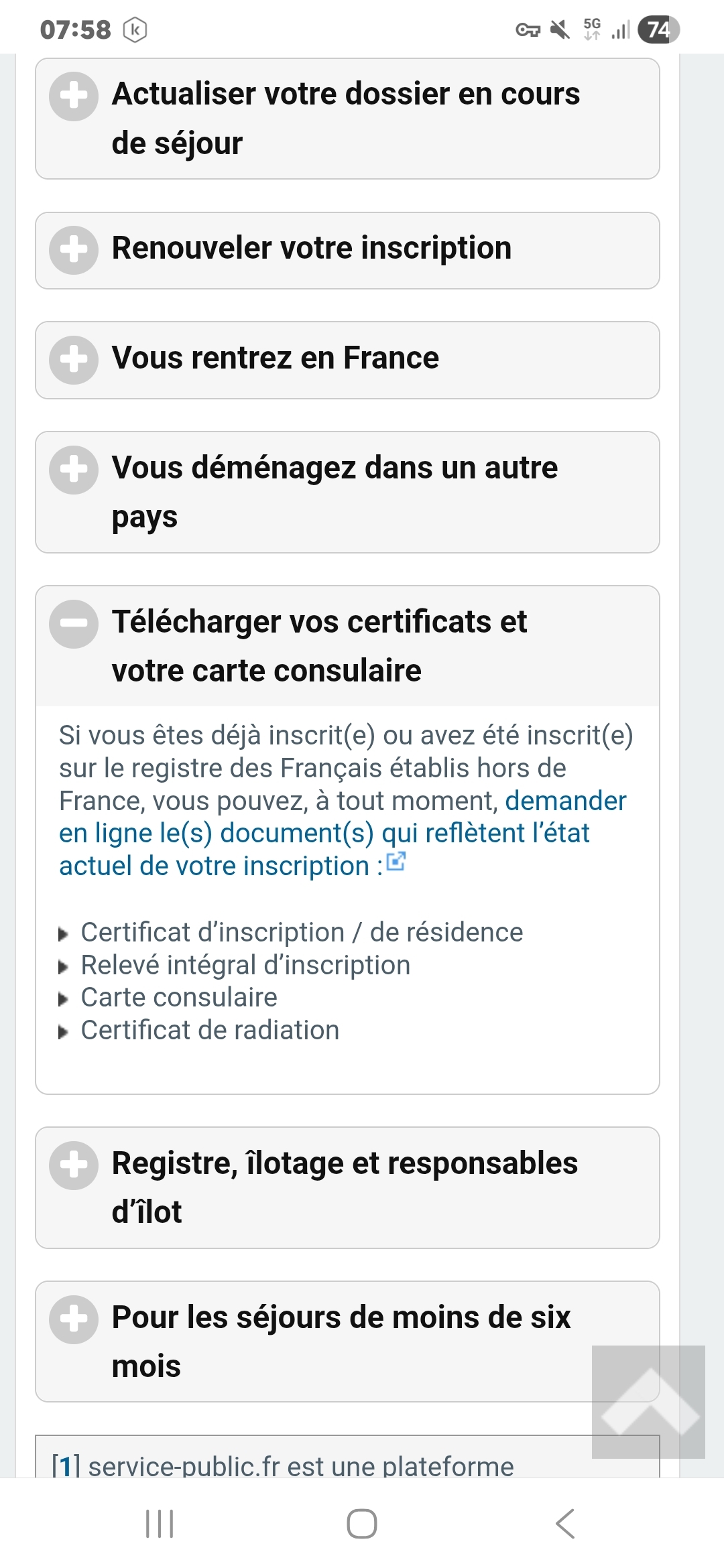Open 'Vous rentrez en France' section
Image resolution: width=724 pixels, height=1568 pixels.
point(275,358)
